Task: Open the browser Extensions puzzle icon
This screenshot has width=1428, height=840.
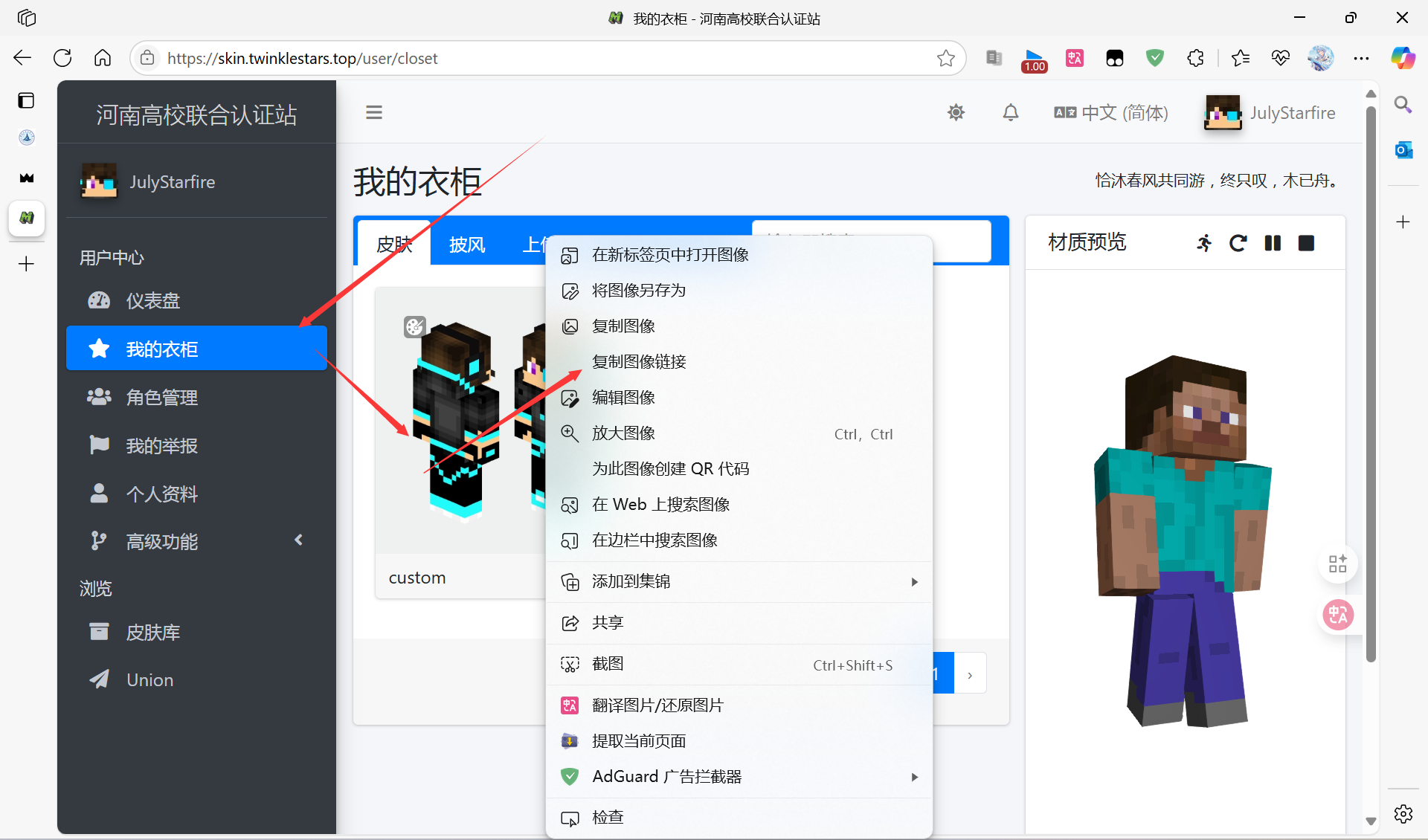Action: pos(1194,57)
